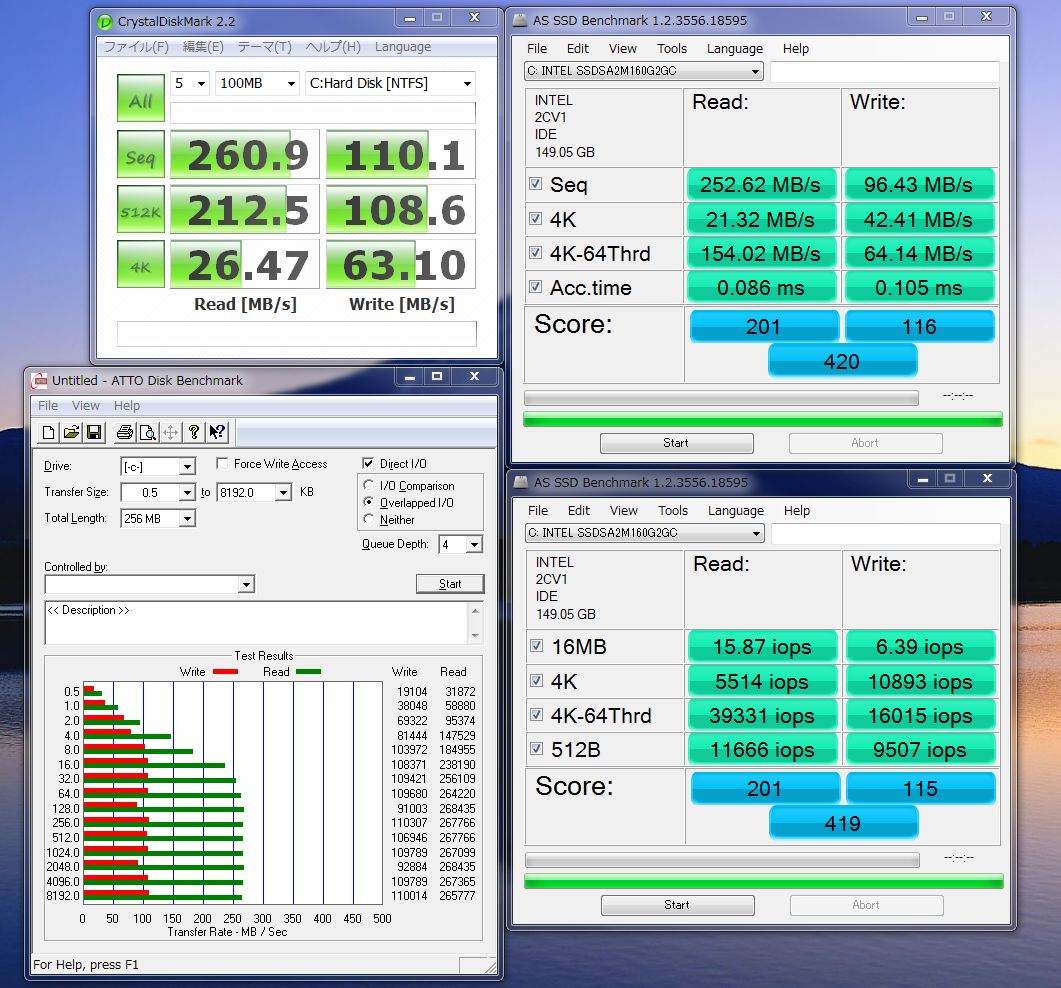Click the green All button in CrystalDiskMark
1061x988 pixels.
(141, 98)
